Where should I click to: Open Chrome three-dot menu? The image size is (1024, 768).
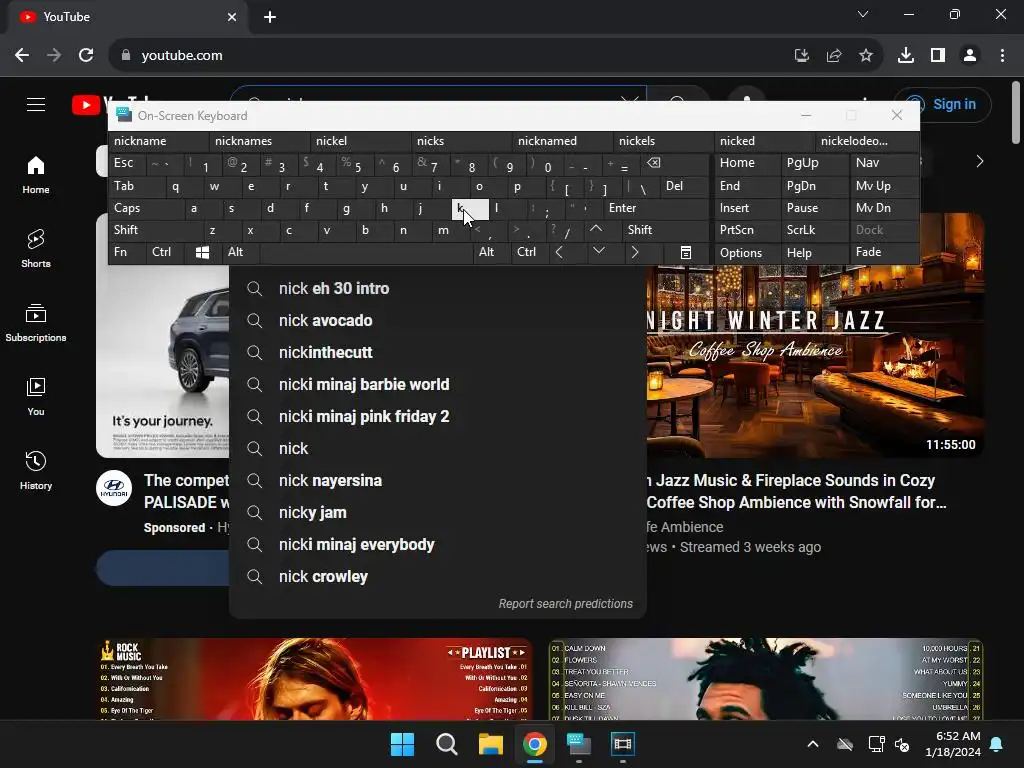pyautogui.click(x=1002, y=56)
